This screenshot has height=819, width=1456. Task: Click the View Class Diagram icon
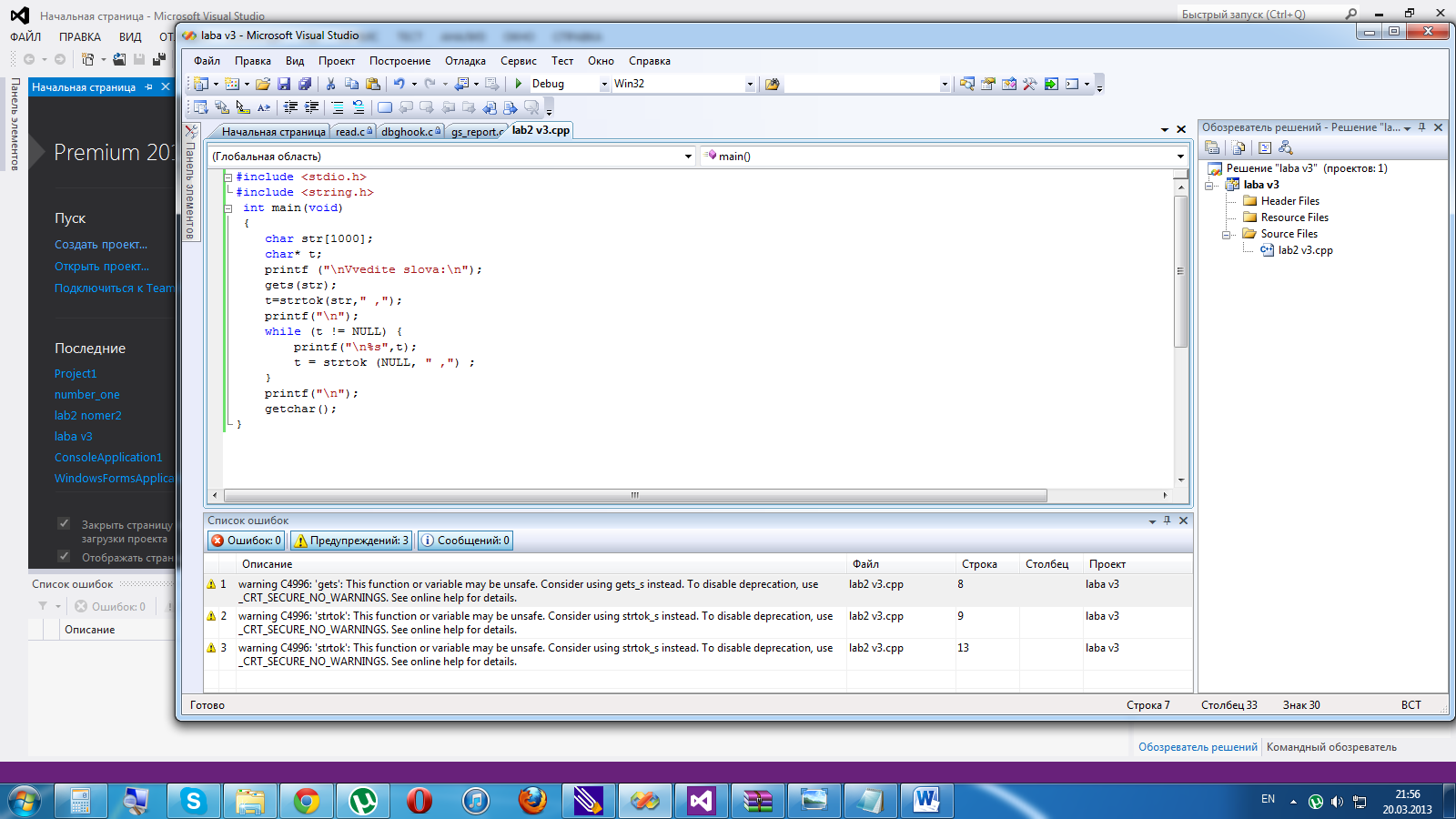point(1285,147)
